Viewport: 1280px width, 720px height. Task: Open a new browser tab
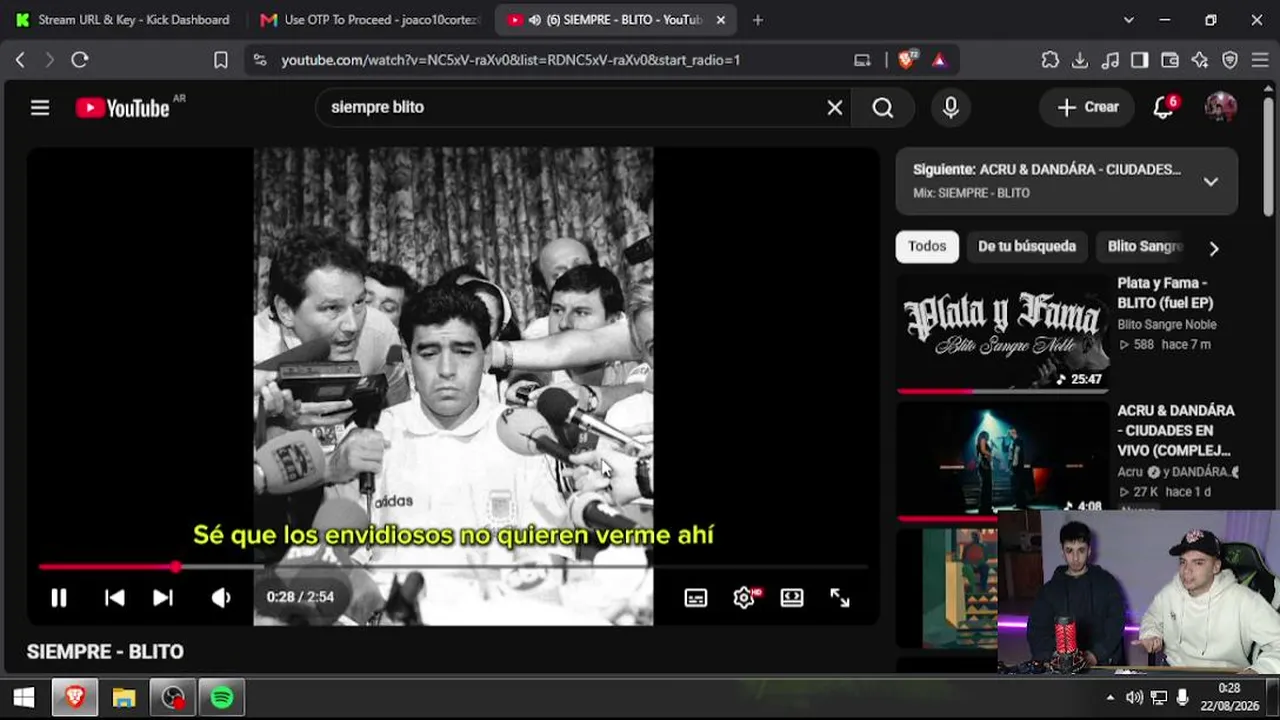[758, 20]
